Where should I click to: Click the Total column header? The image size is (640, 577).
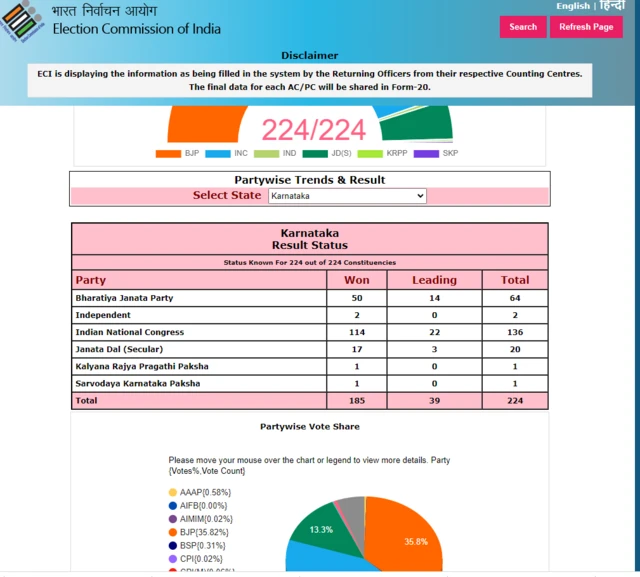(x=515, y=280)
